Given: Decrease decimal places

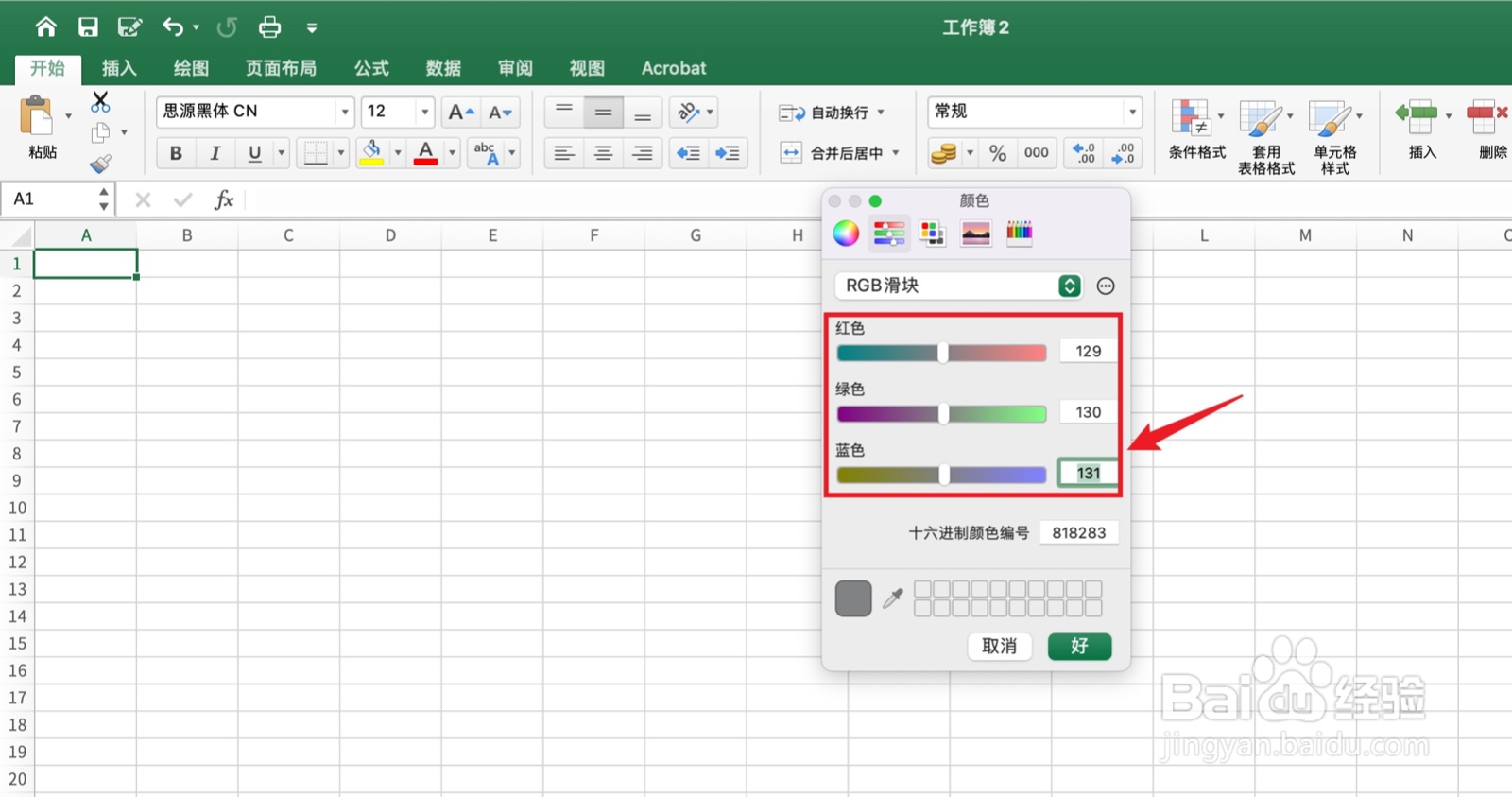Looking at the screenshot, I should pos(1123,153).
